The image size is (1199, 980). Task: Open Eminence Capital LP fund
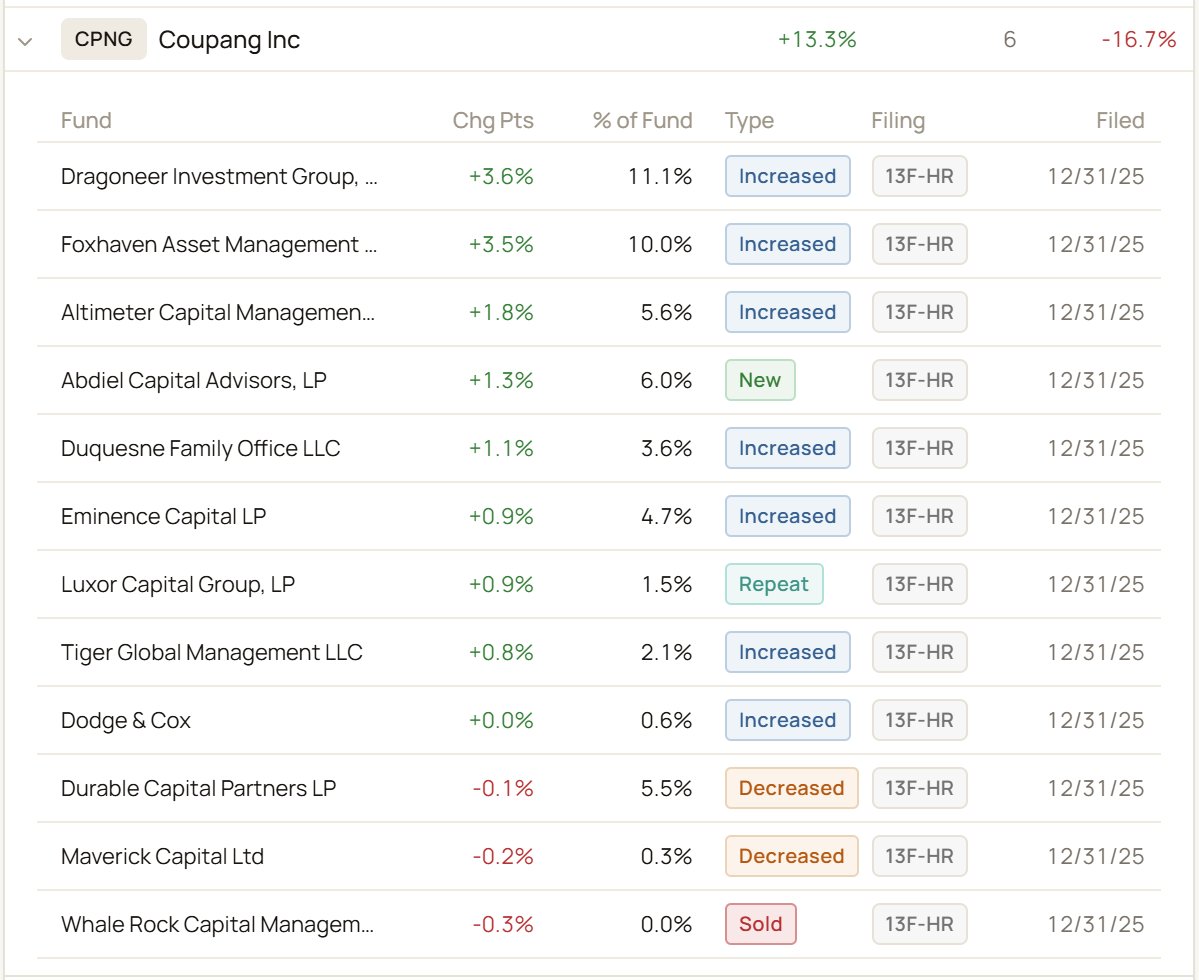[x=164, y=516]
